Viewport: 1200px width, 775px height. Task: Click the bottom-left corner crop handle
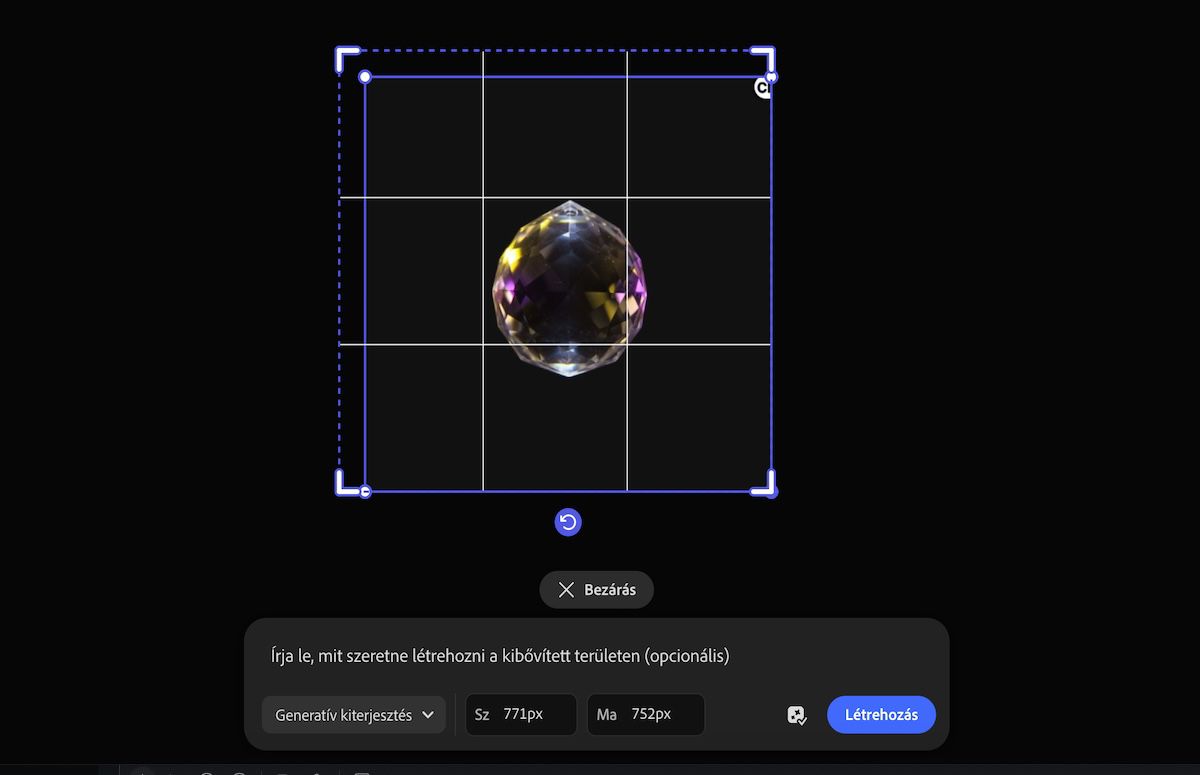pyautogui.click(x=346, y=483)
